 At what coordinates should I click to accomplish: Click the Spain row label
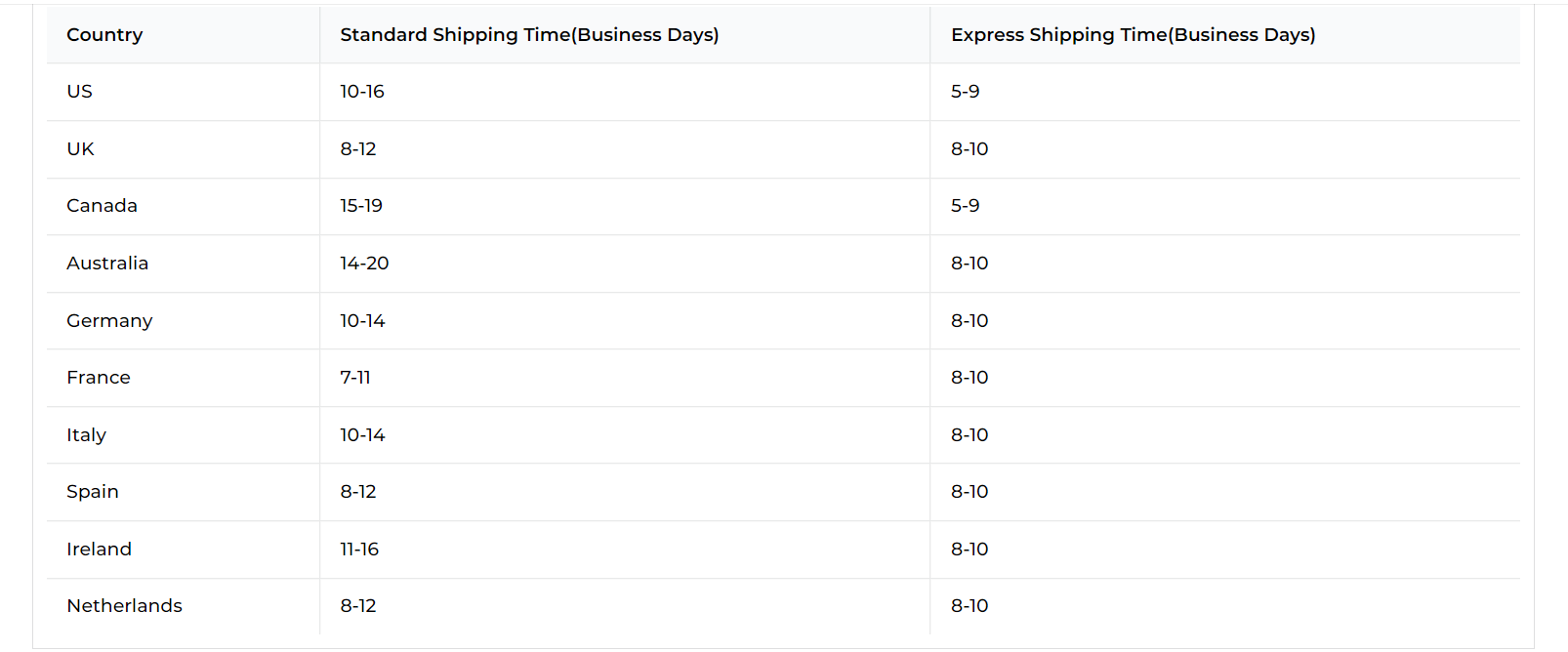point(93,492)
